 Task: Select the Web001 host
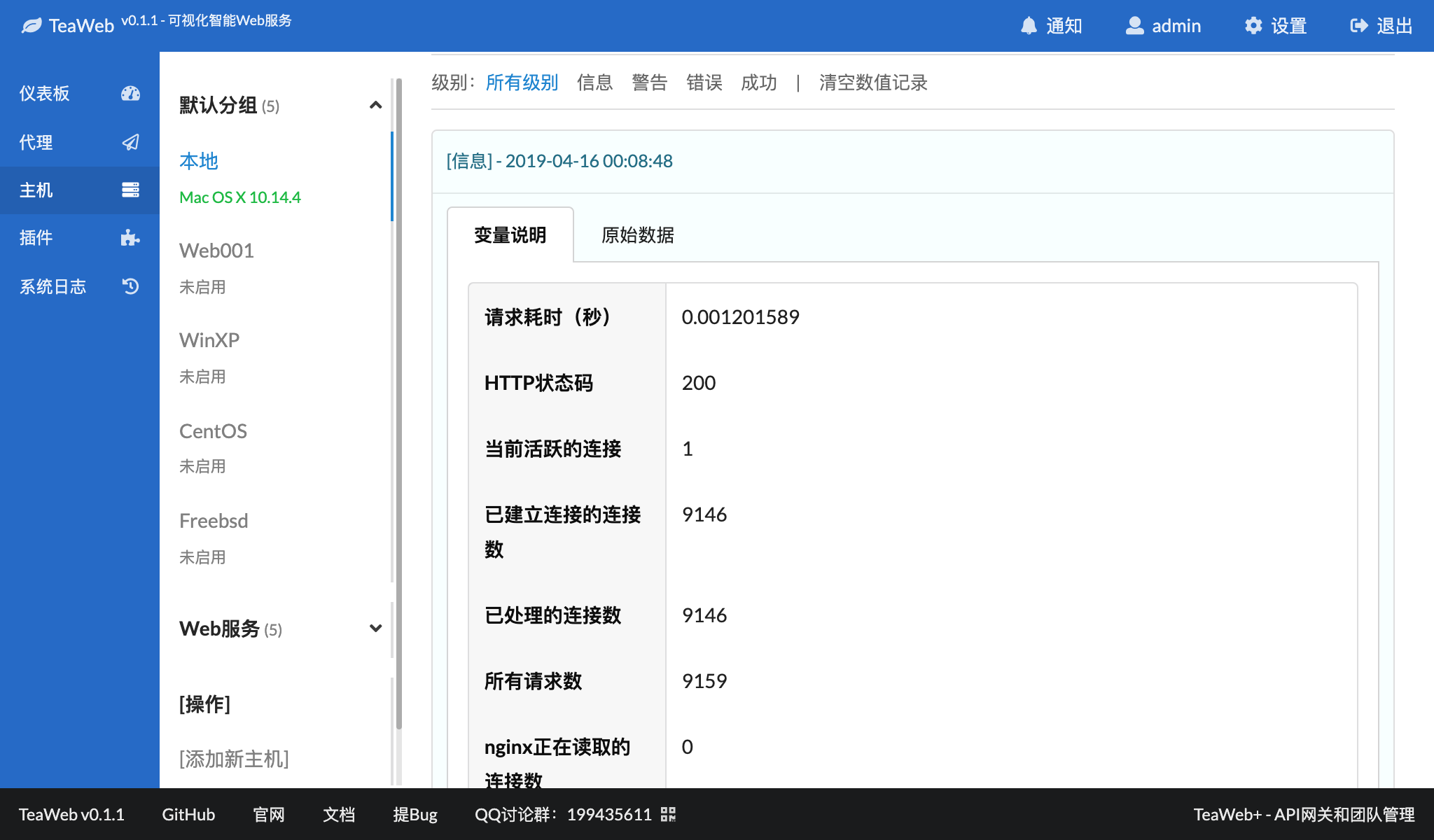[216, 251]
